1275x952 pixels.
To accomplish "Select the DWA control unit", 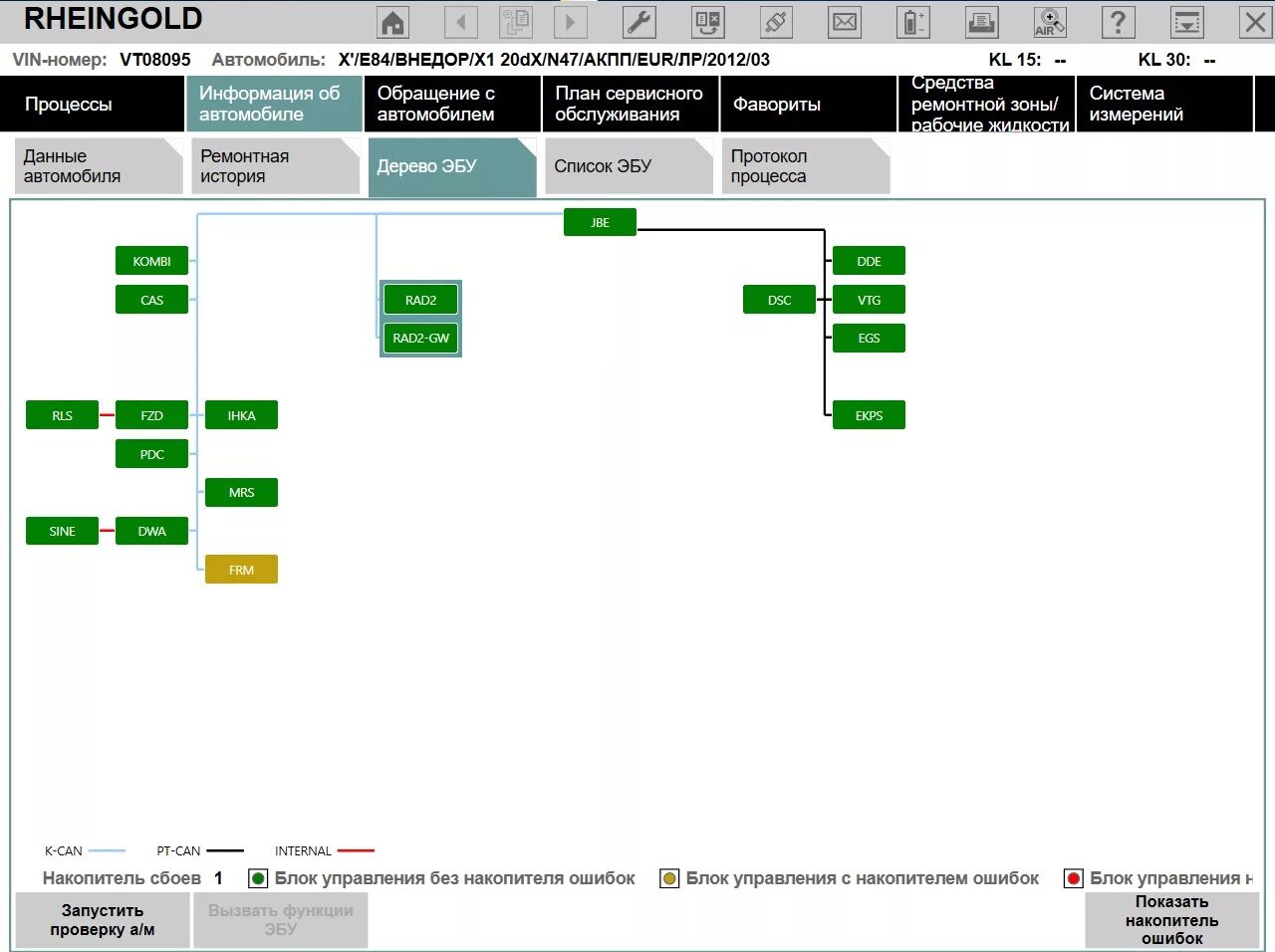I will click(151, 531).
